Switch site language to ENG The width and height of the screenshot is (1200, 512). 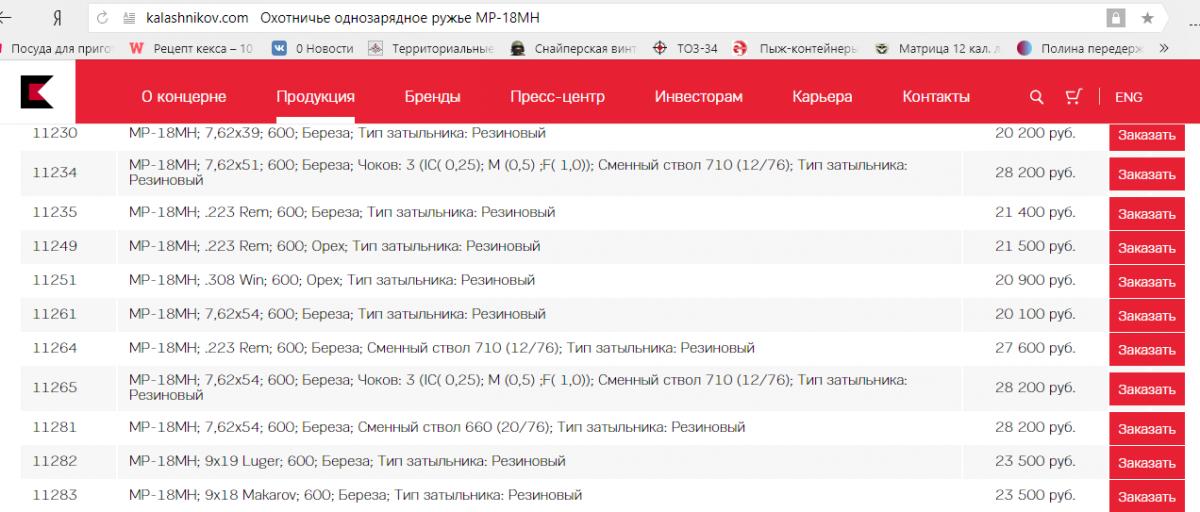1128,97
